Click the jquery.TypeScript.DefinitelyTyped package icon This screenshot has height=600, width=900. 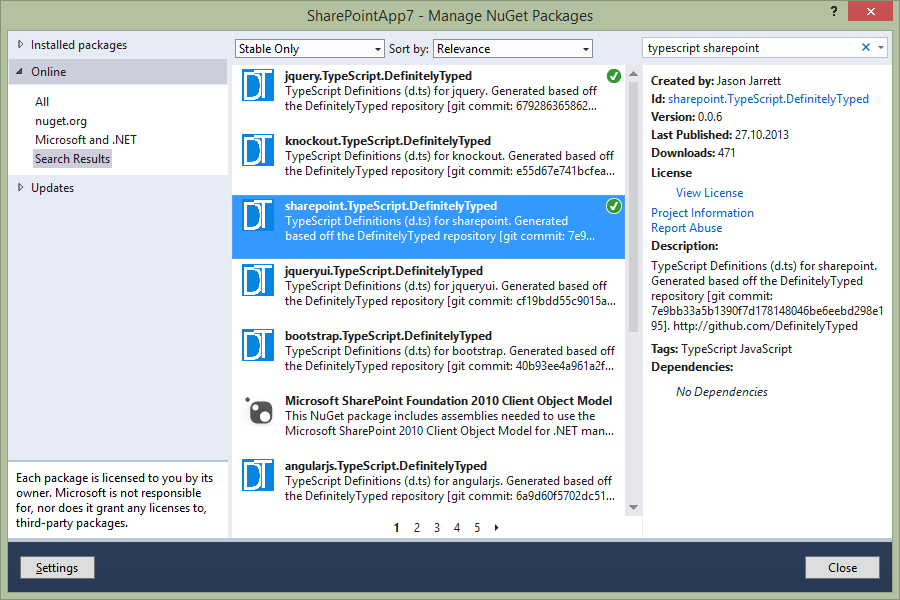pyautogui.click(x=258, y=86)
